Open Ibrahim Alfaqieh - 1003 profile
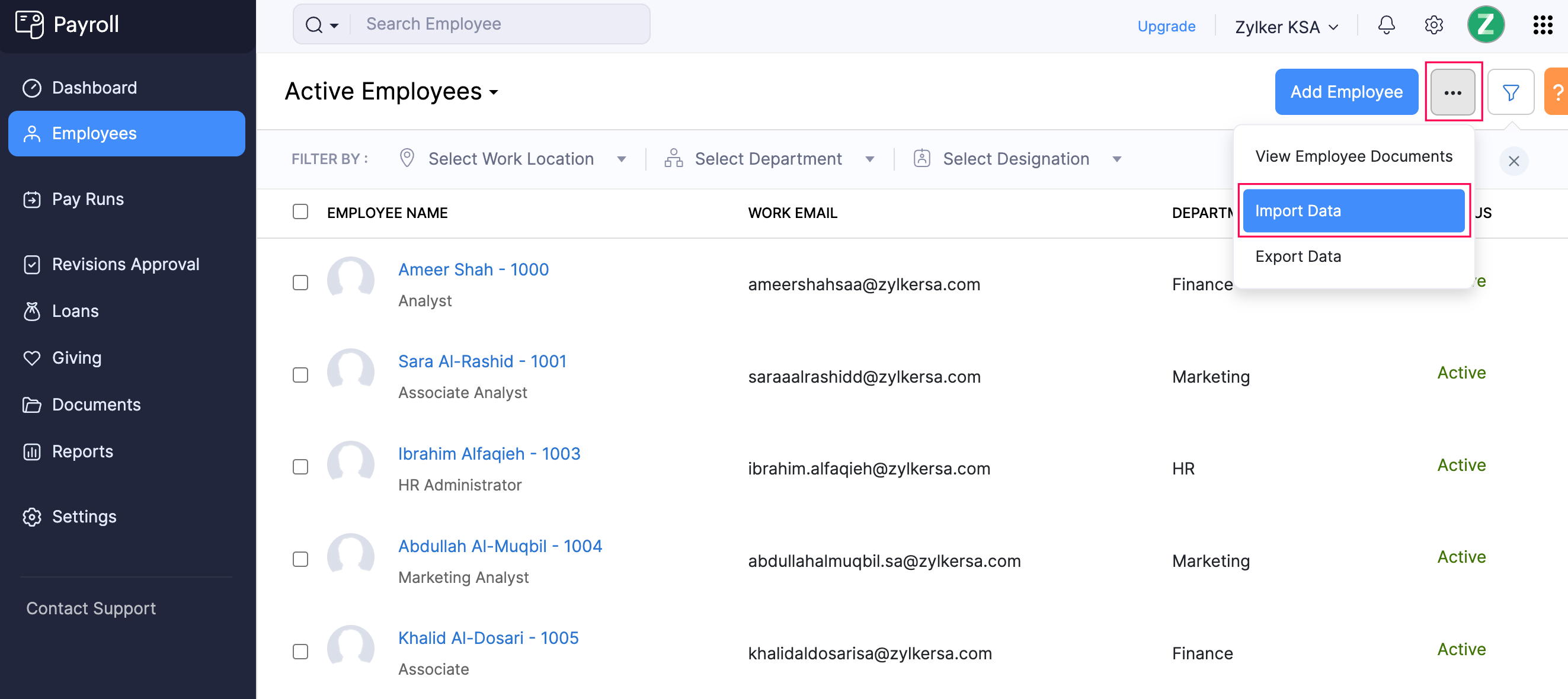The height and width of the screenshot is (699, 1568). (489, 454)
